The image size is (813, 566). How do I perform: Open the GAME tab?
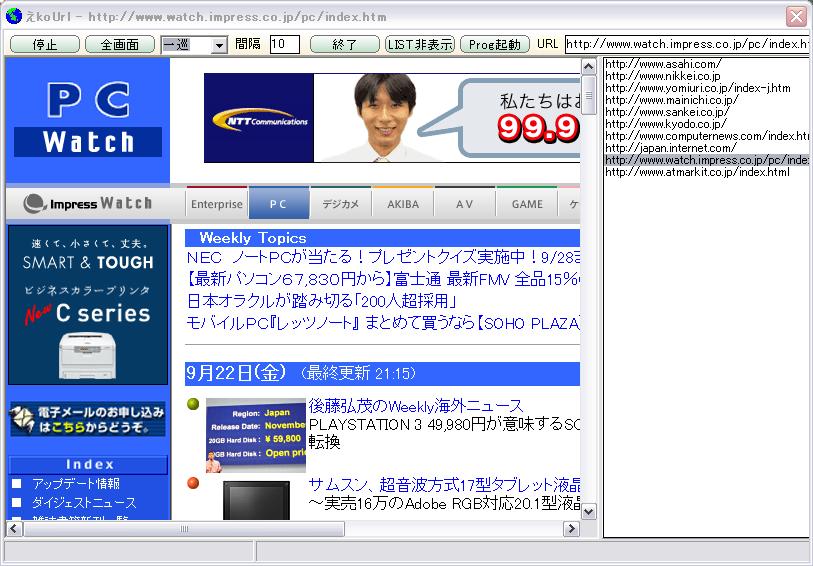point(527,204)
